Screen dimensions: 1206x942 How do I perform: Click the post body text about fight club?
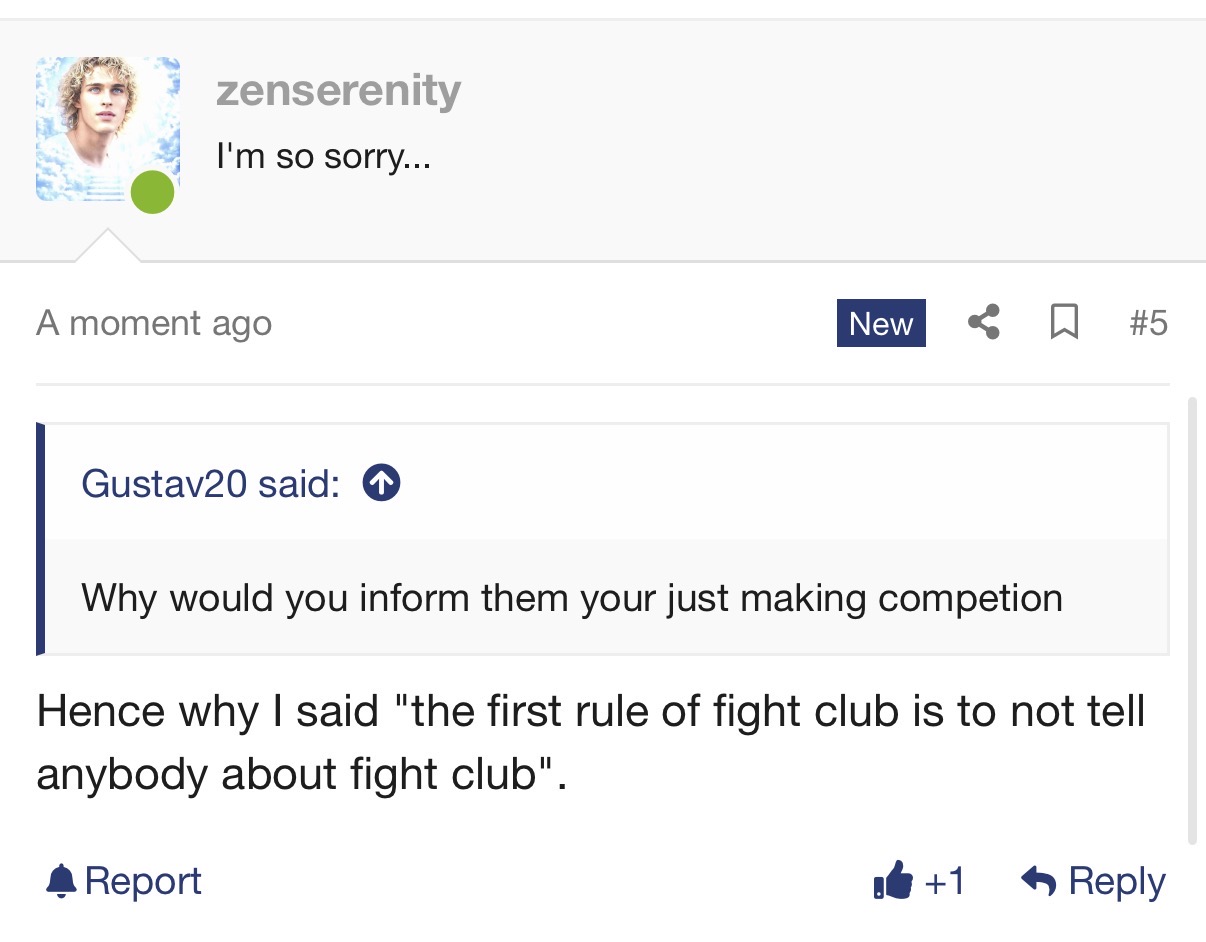pyautogui.click(x=590, y=743)
